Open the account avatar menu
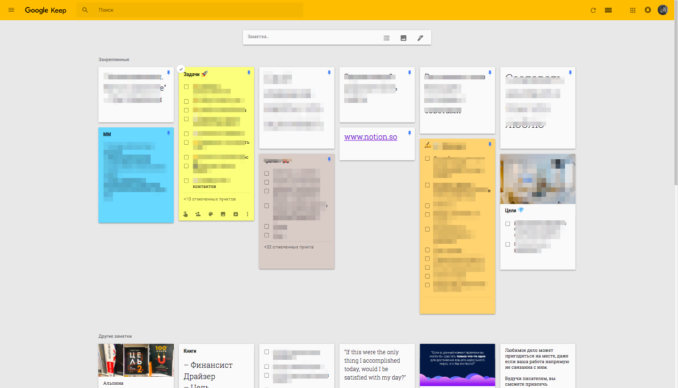Image resolution: width=678 pixels, height=388 pixels. [662, 10]
